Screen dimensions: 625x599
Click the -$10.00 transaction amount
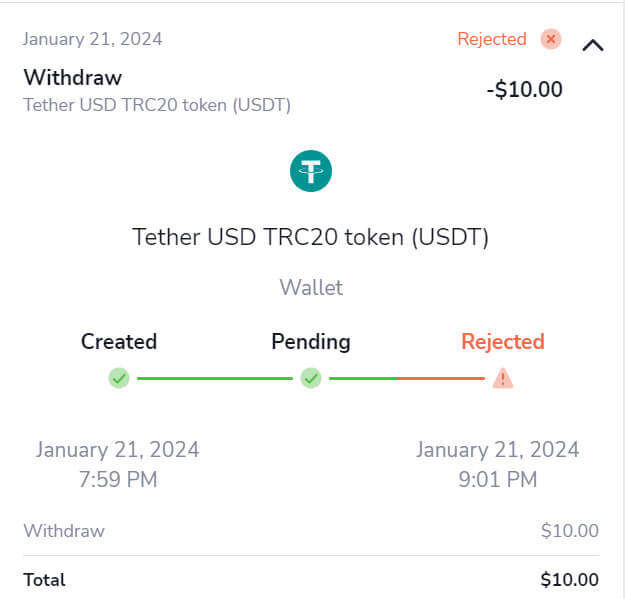click(524, 89)
